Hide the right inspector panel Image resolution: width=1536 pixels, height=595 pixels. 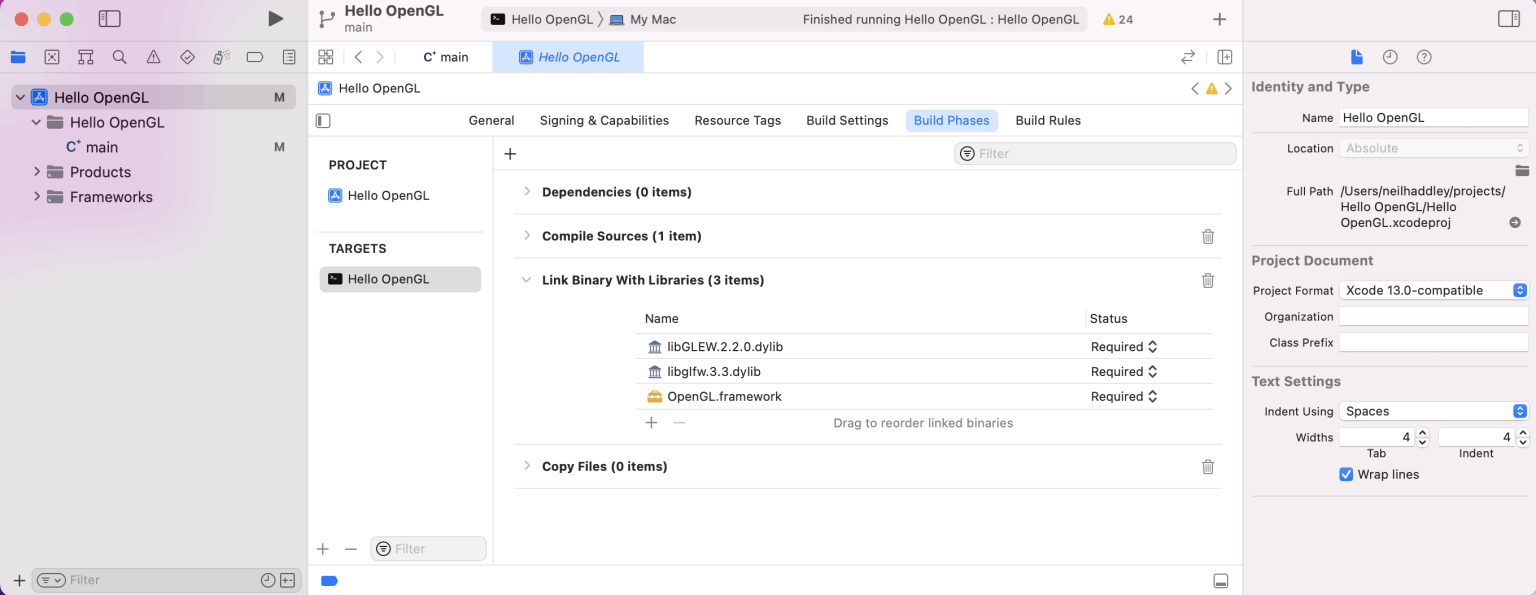(1509, 19)
